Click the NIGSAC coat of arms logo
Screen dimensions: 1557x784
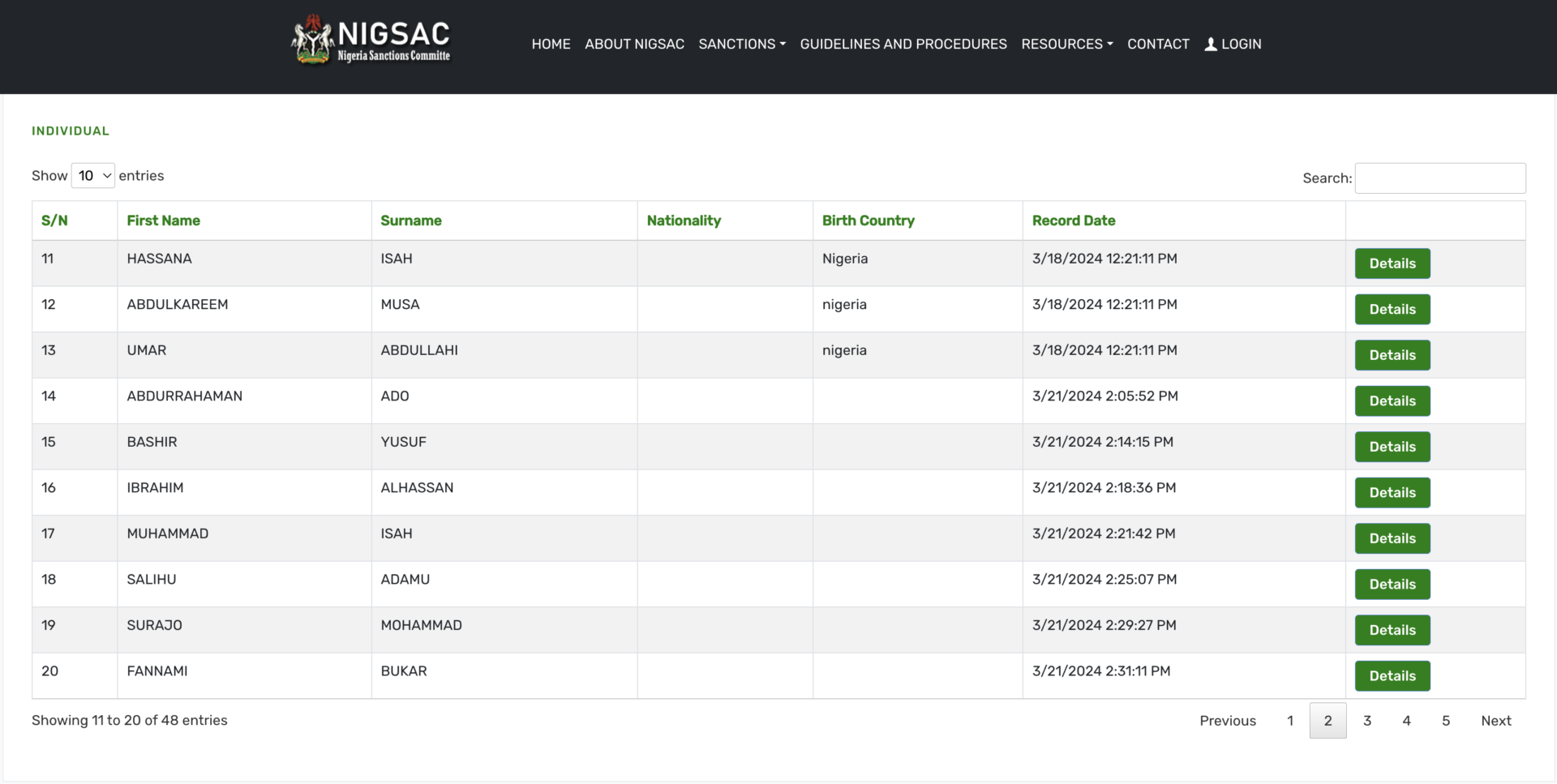312,40
